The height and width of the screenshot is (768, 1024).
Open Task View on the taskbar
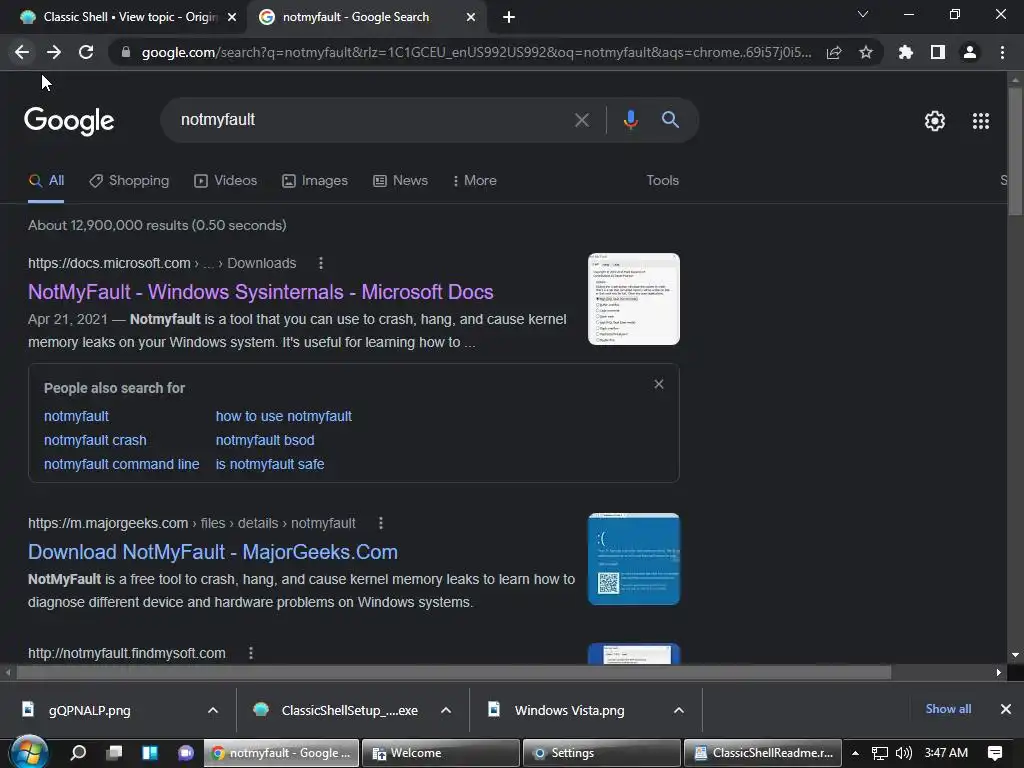[114, 753]
